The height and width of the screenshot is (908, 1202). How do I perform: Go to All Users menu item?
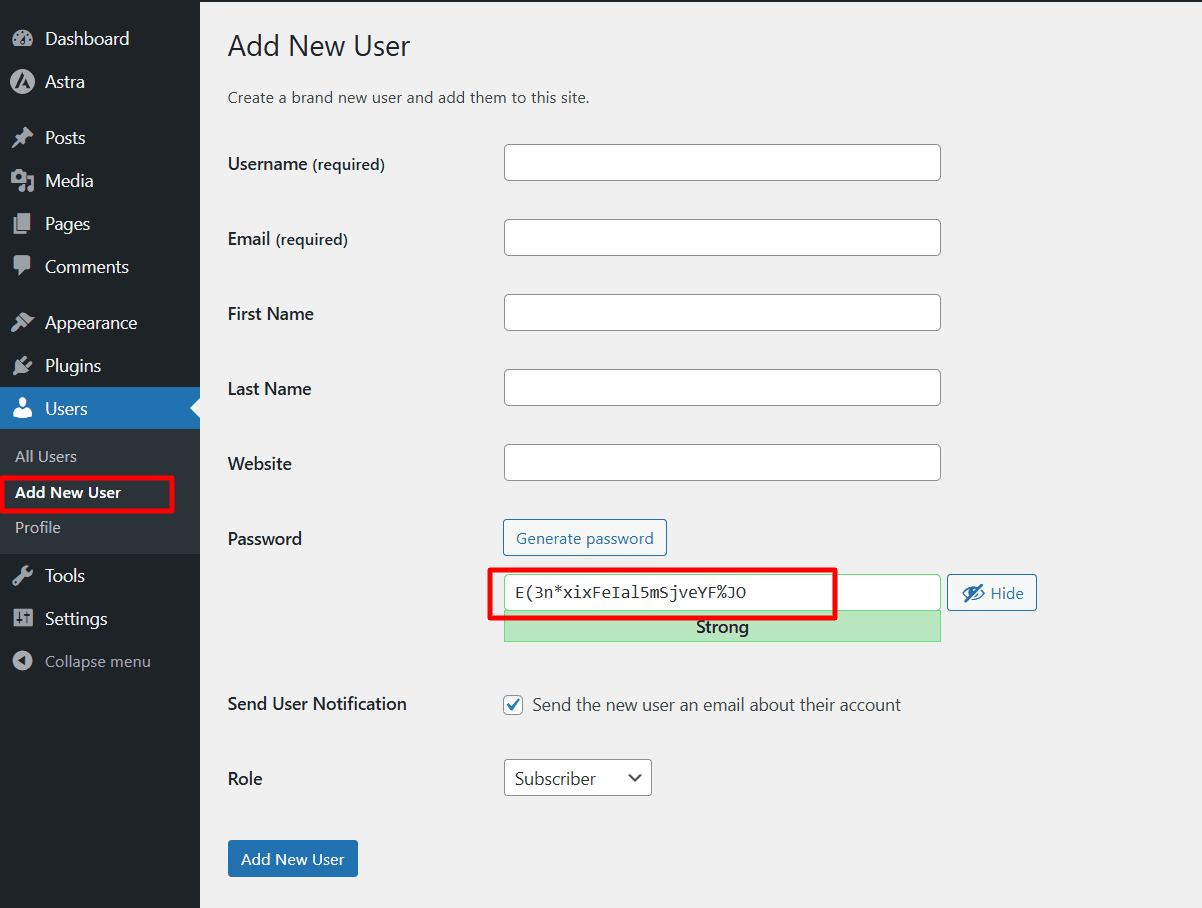[x=45, y=456]
